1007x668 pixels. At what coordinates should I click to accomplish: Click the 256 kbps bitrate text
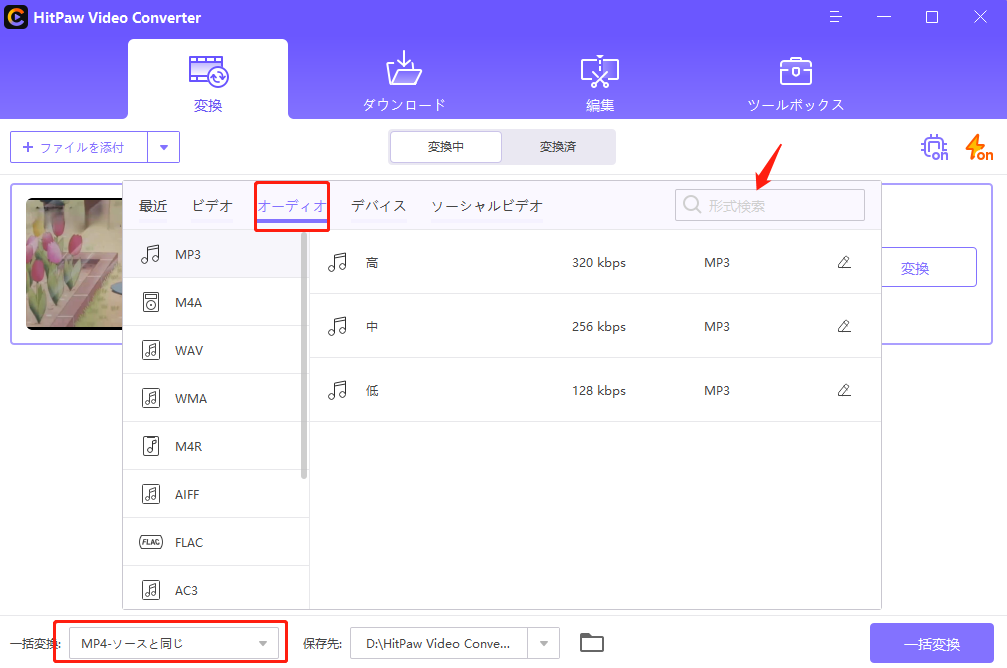tap(599, 327)
